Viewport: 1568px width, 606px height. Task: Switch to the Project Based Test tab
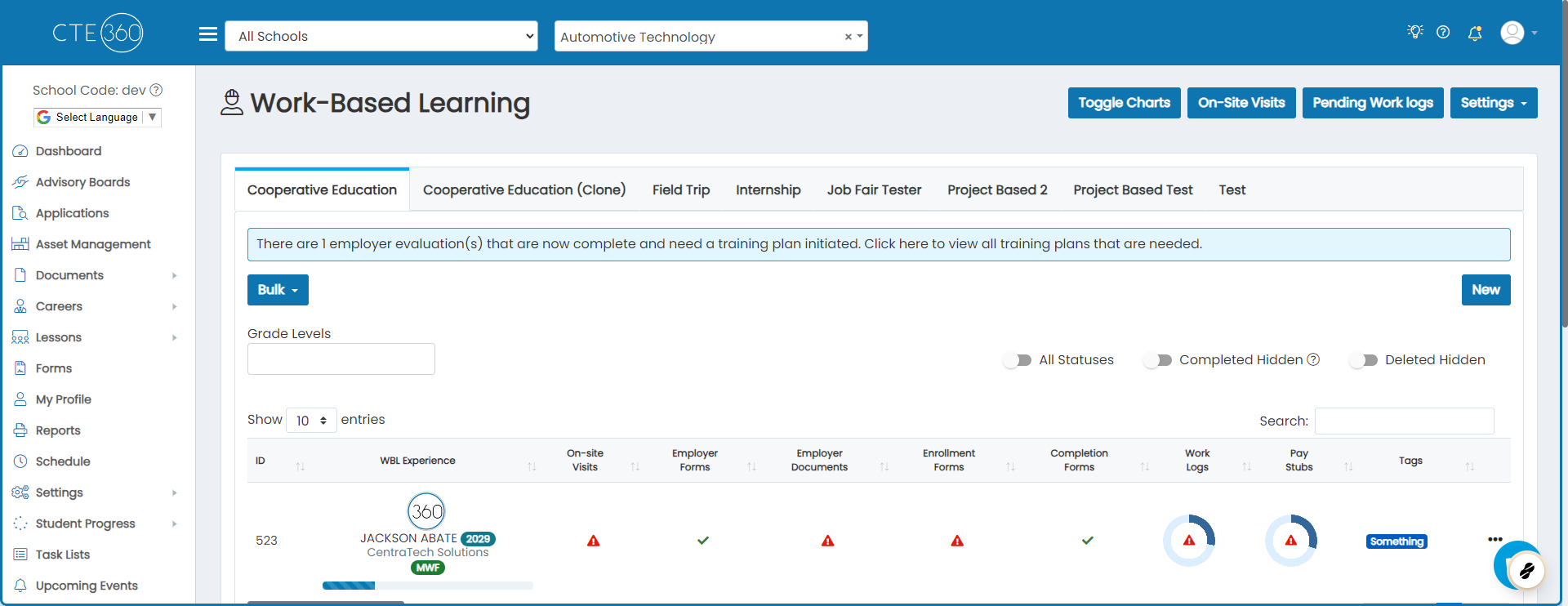[1133, 189]
